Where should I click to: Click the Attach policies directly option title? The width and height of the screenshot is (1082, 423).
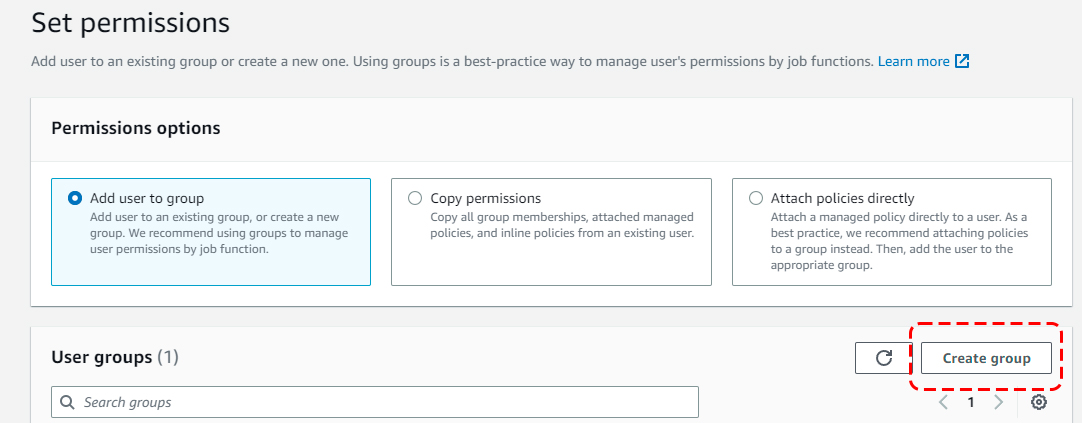(842, 198)
